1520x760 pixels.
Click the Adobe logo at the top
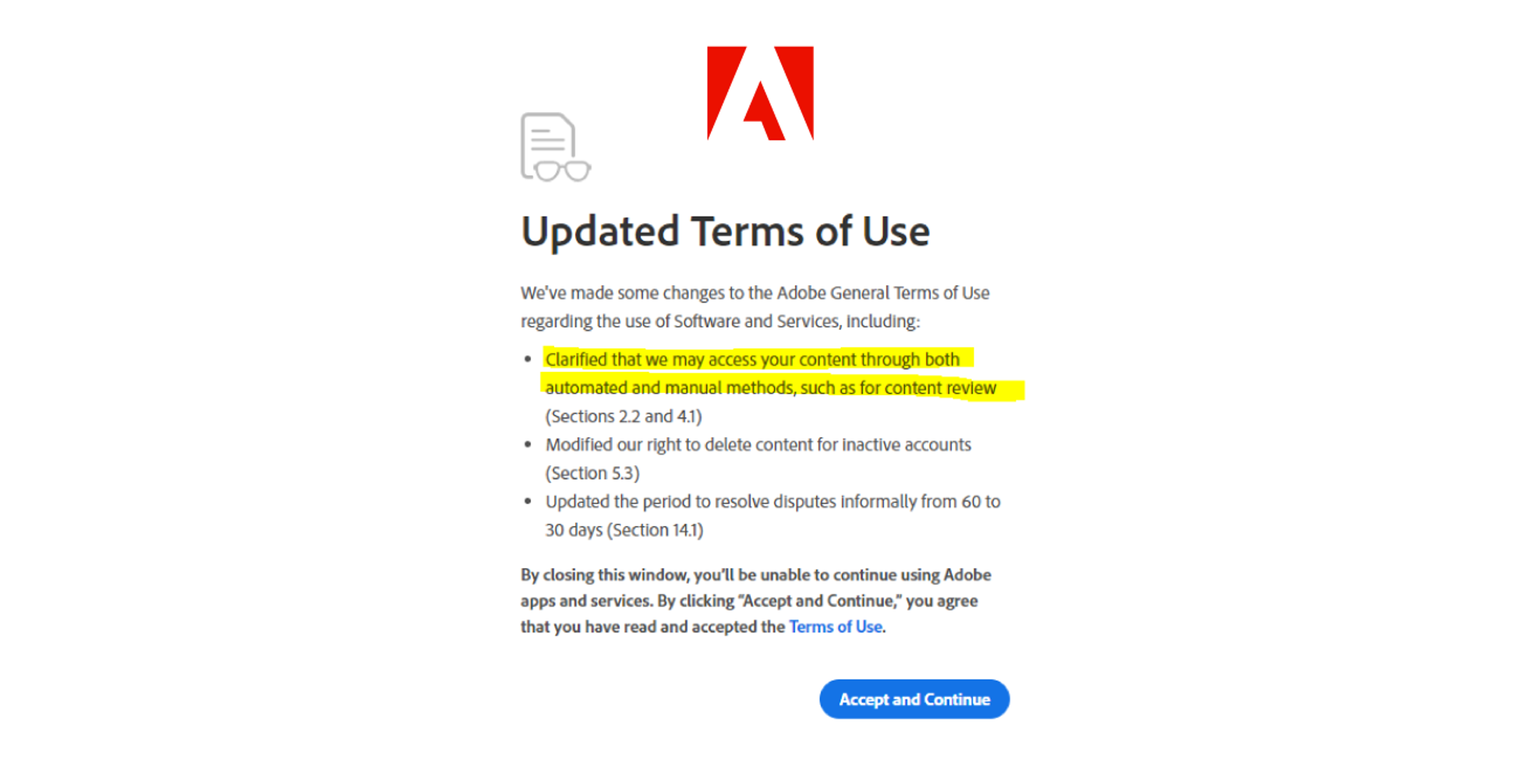click(x=761, y=90)
